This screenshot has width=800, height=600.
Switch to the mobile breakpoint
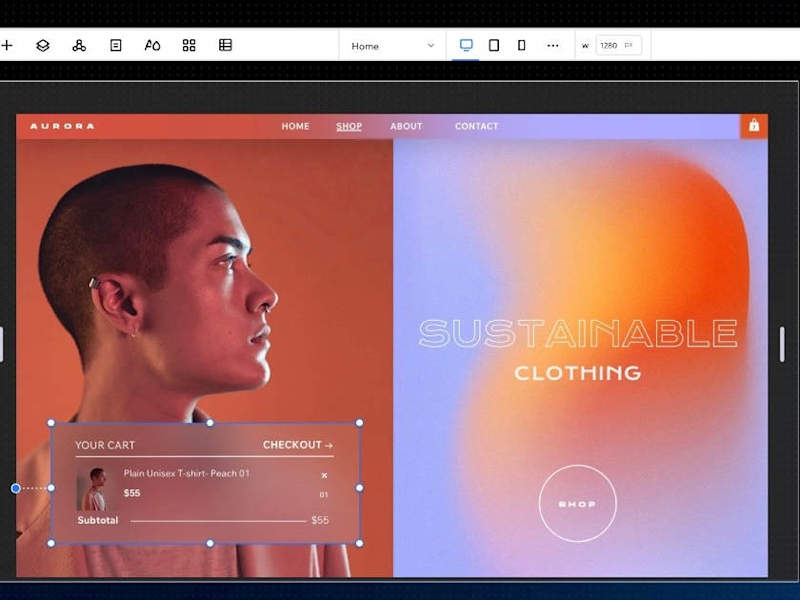521,45
